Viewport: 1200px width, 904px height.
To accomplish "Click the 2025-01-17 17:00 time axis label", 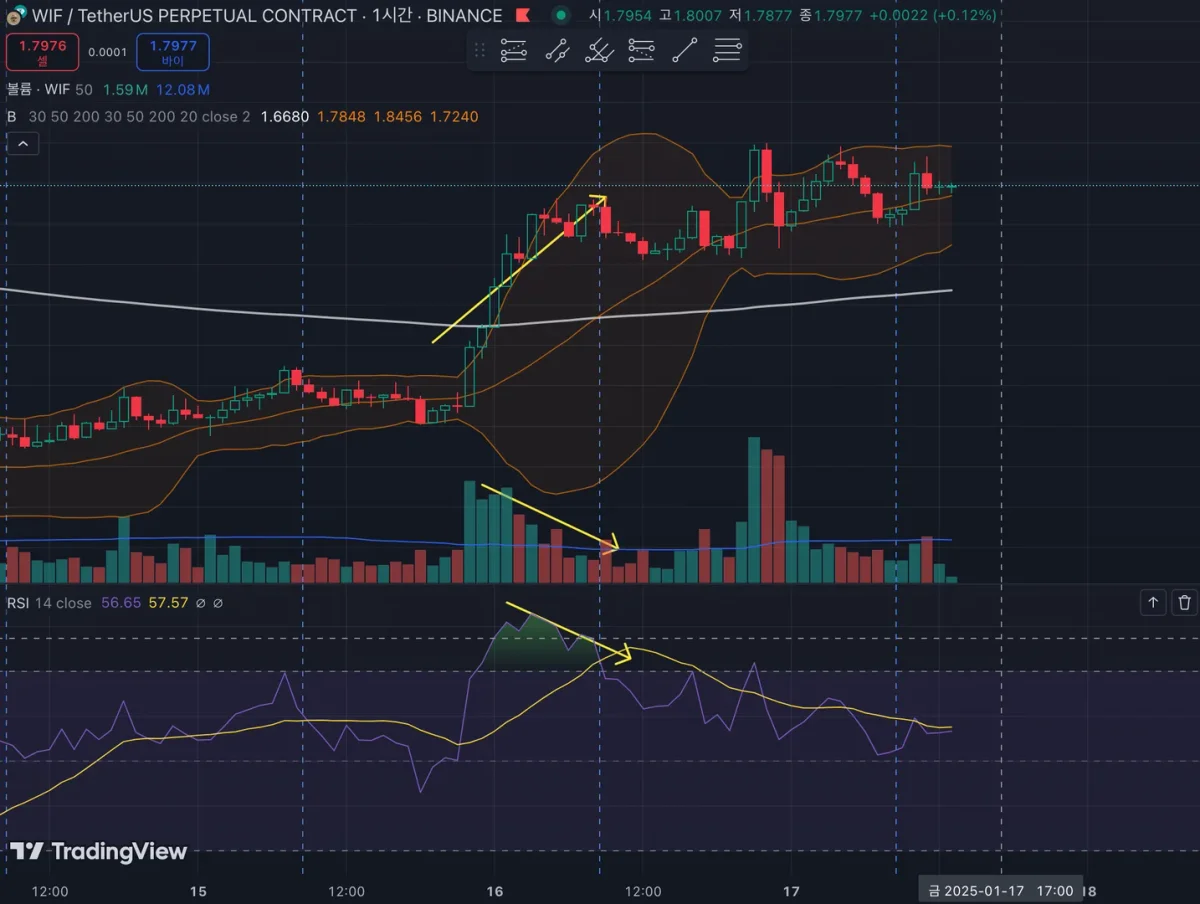I will pyautogui.click(x=1001, y=890).
